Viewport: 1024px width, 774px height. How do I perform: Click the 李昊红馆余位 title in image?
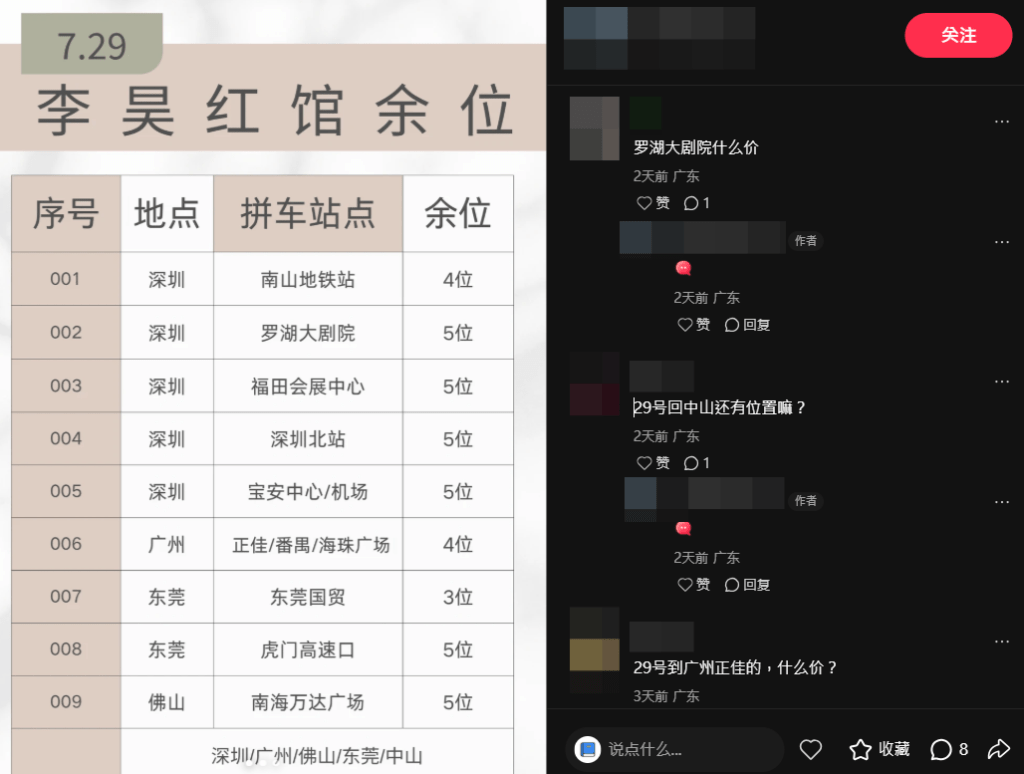(x=274, y=110)
